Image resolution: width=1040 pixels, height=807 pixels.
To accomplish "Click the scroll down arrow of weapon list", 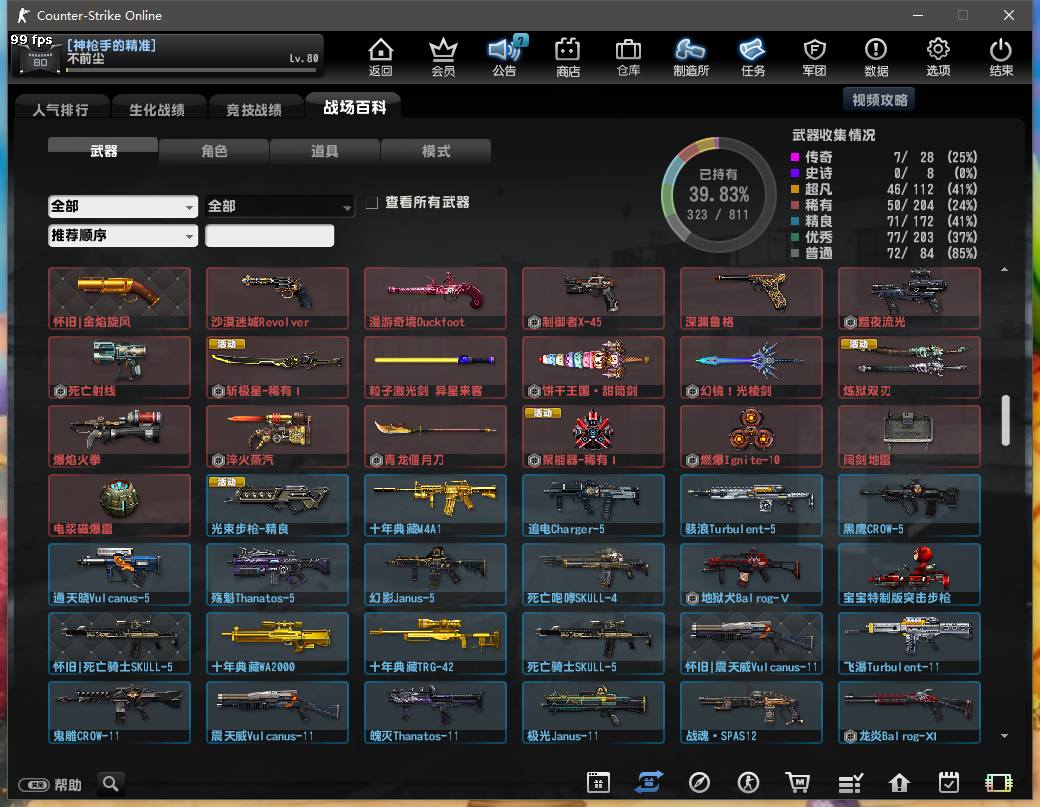I will pos(1005,736).
